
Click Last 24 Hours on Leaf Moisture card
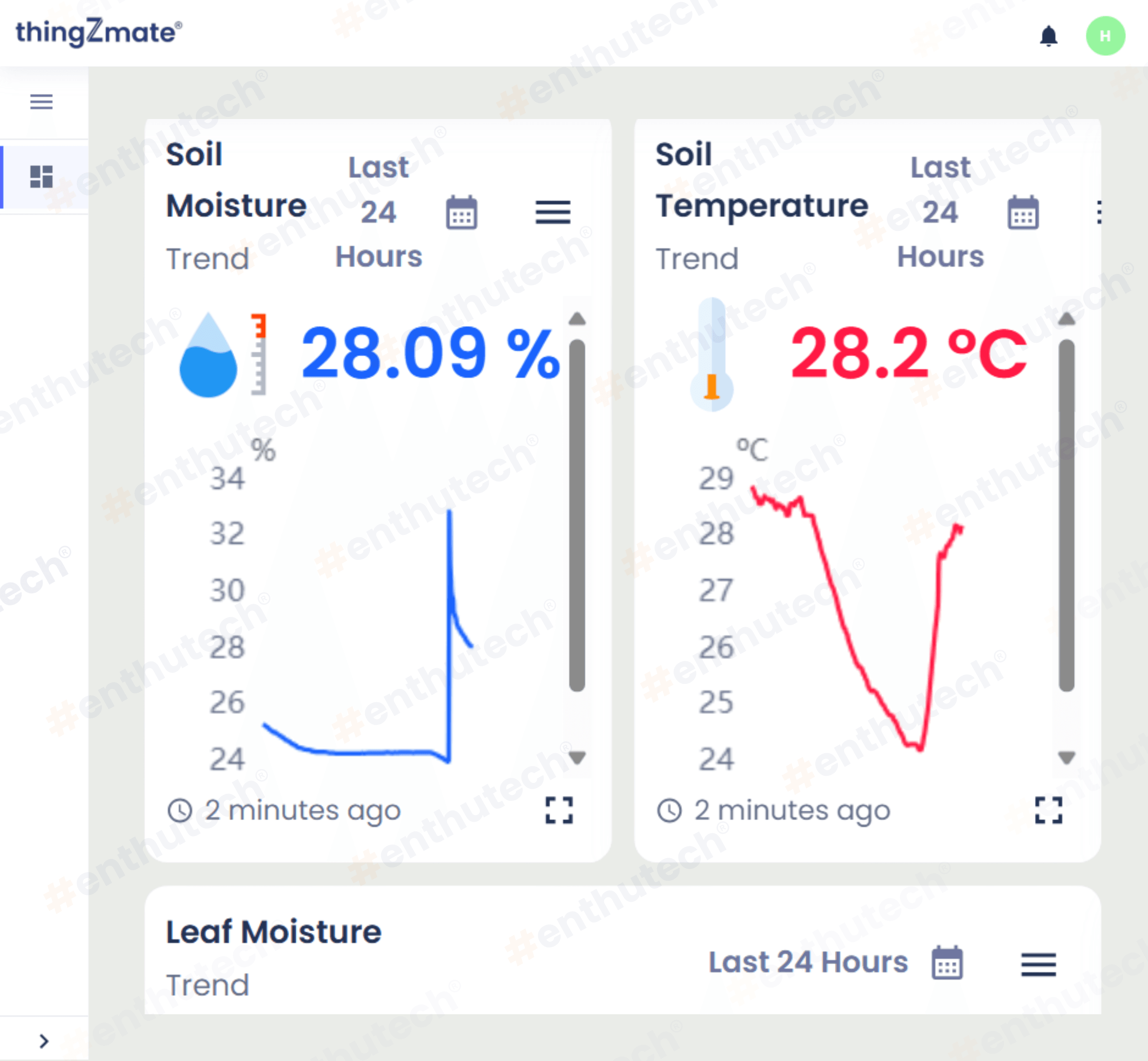click(x=808, y=962)
